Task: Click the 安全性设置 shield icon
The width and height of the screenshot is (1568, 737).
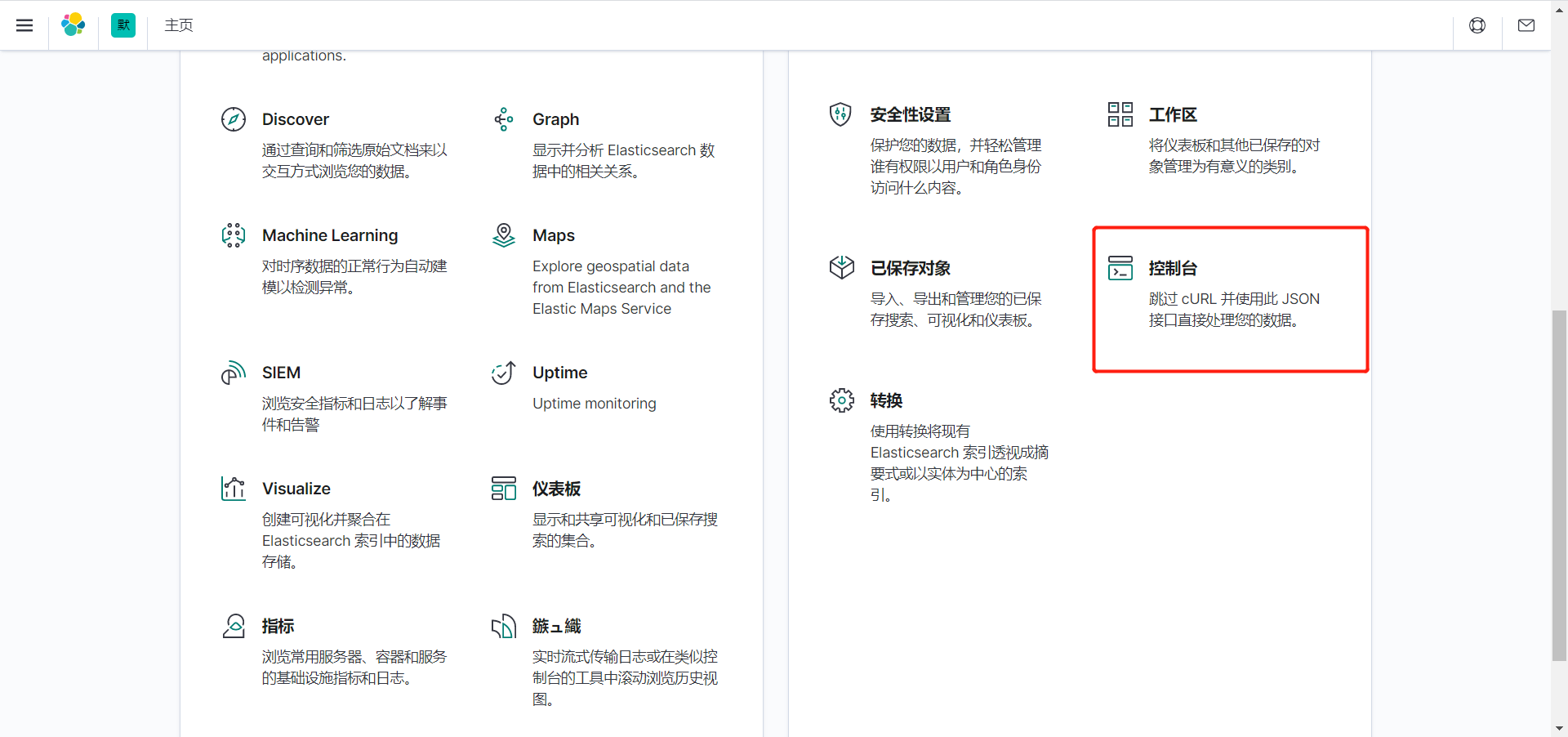Action: 841,114
